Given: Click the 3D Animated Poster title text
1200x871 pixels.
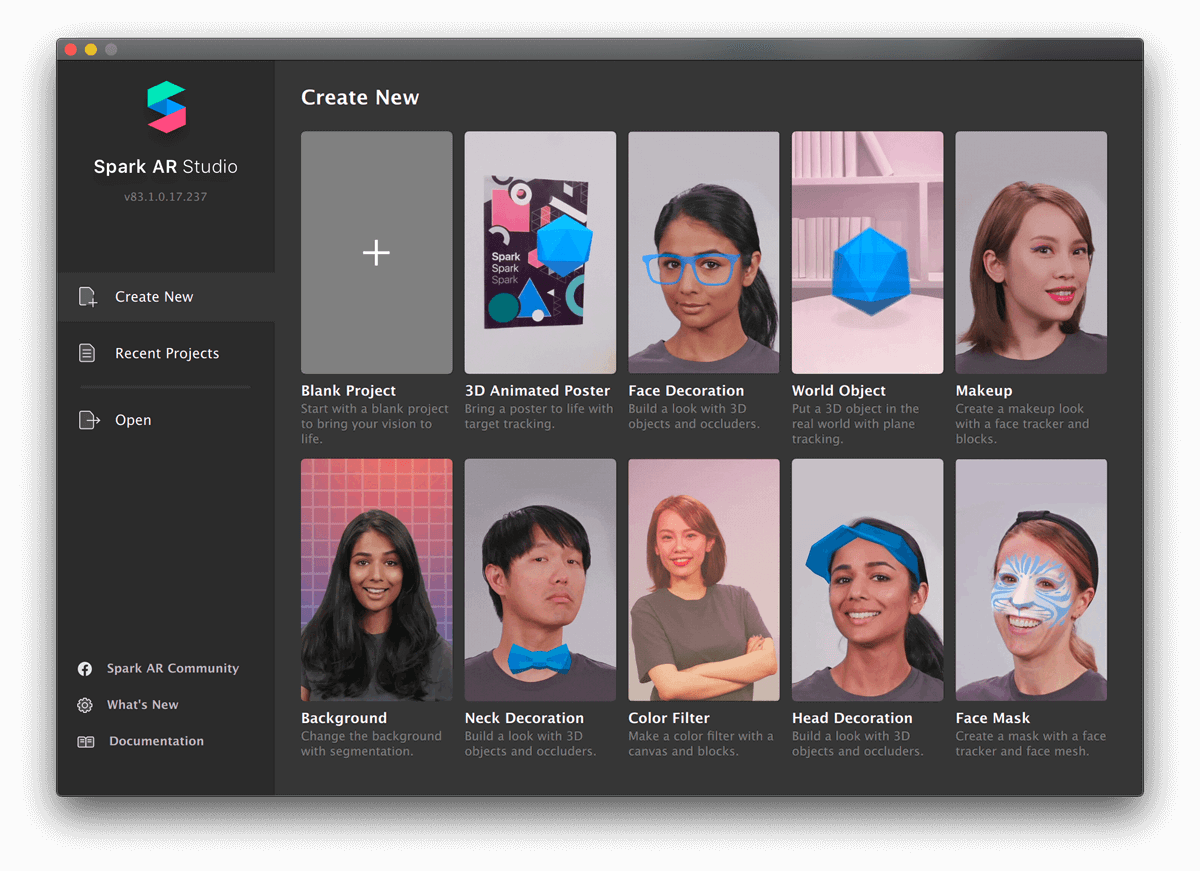Looking at the screenshot, I should (x=537, y=391).
